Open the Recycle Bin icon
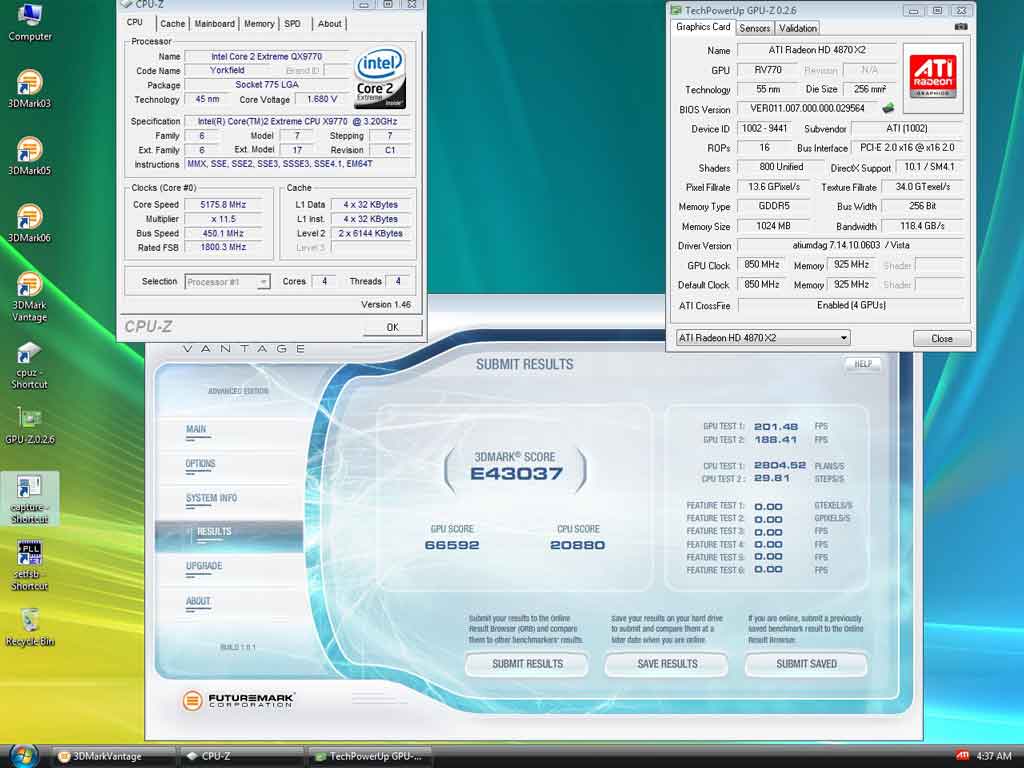 point(29,627)
